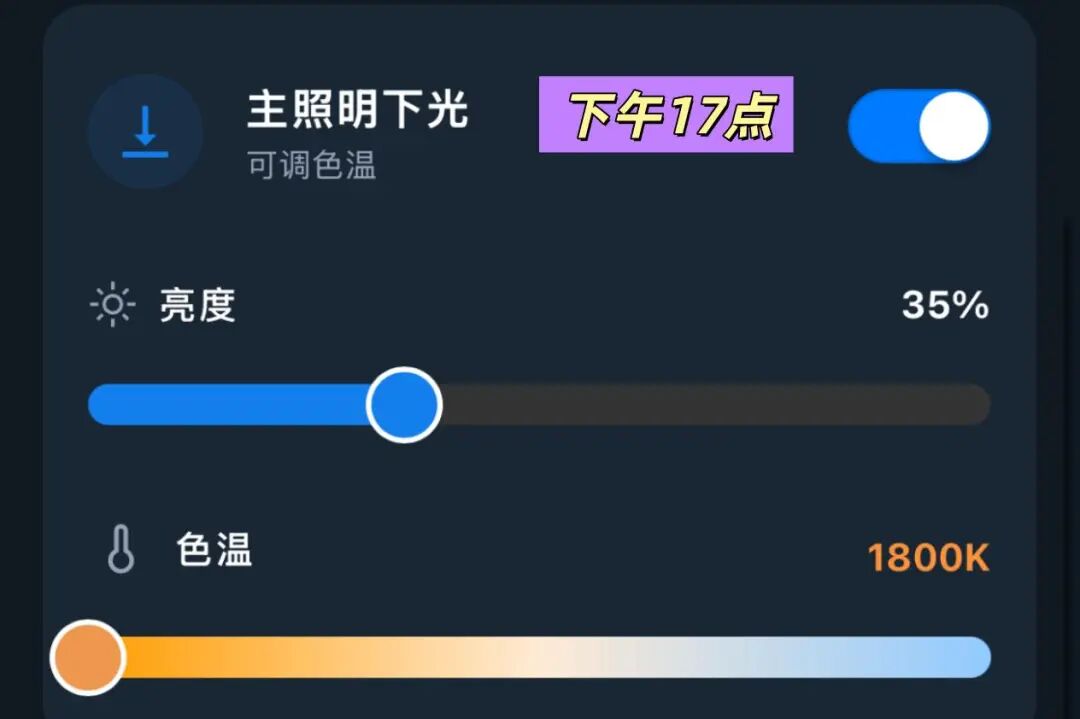The image size is (1080, 719).
Task: Select neutral white middle of color temperature bar
Action: pos(551,657)
